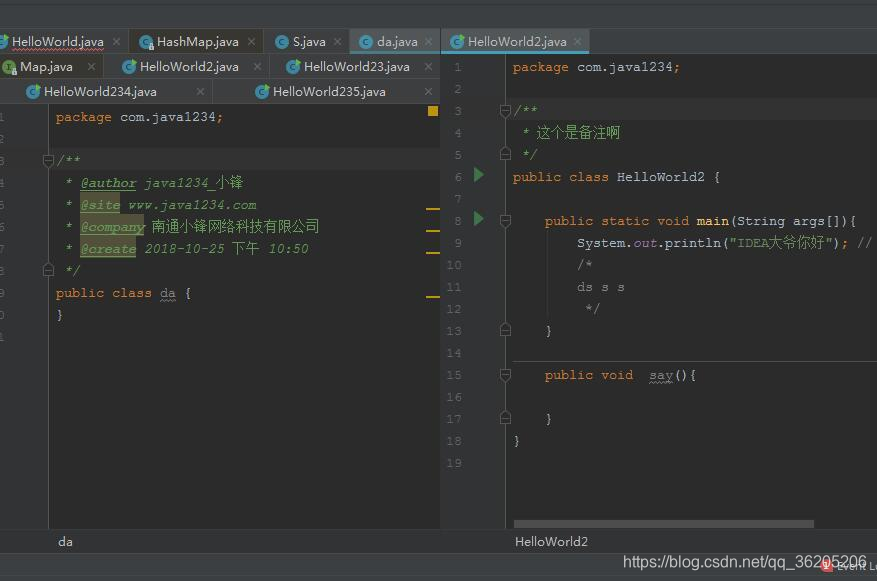
Task: Open the Map.java tab
Action: coord(46,67)
